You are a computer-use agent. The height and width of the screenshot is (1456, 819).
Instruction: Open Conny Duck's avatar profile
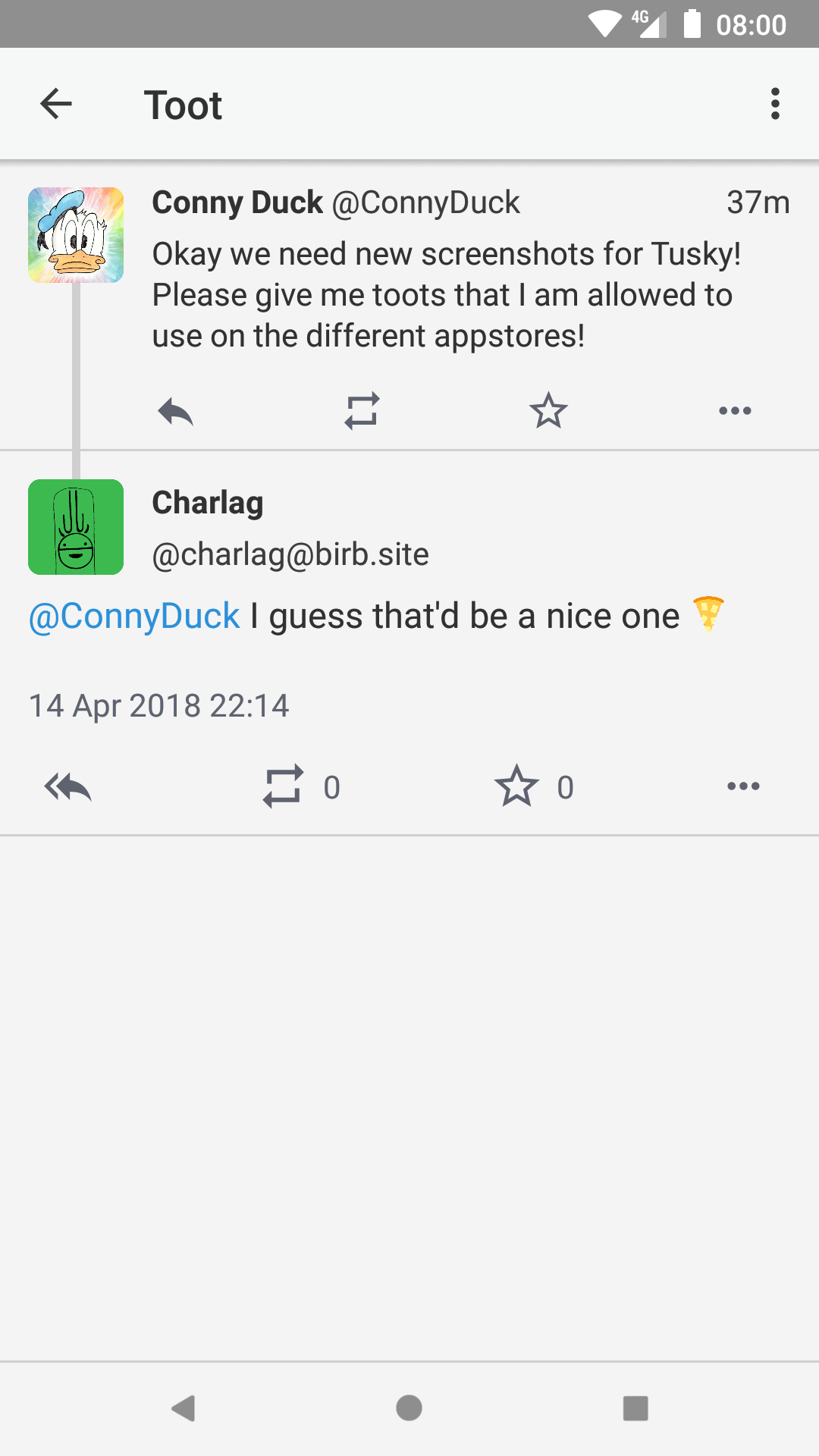(x=76, y=235)
